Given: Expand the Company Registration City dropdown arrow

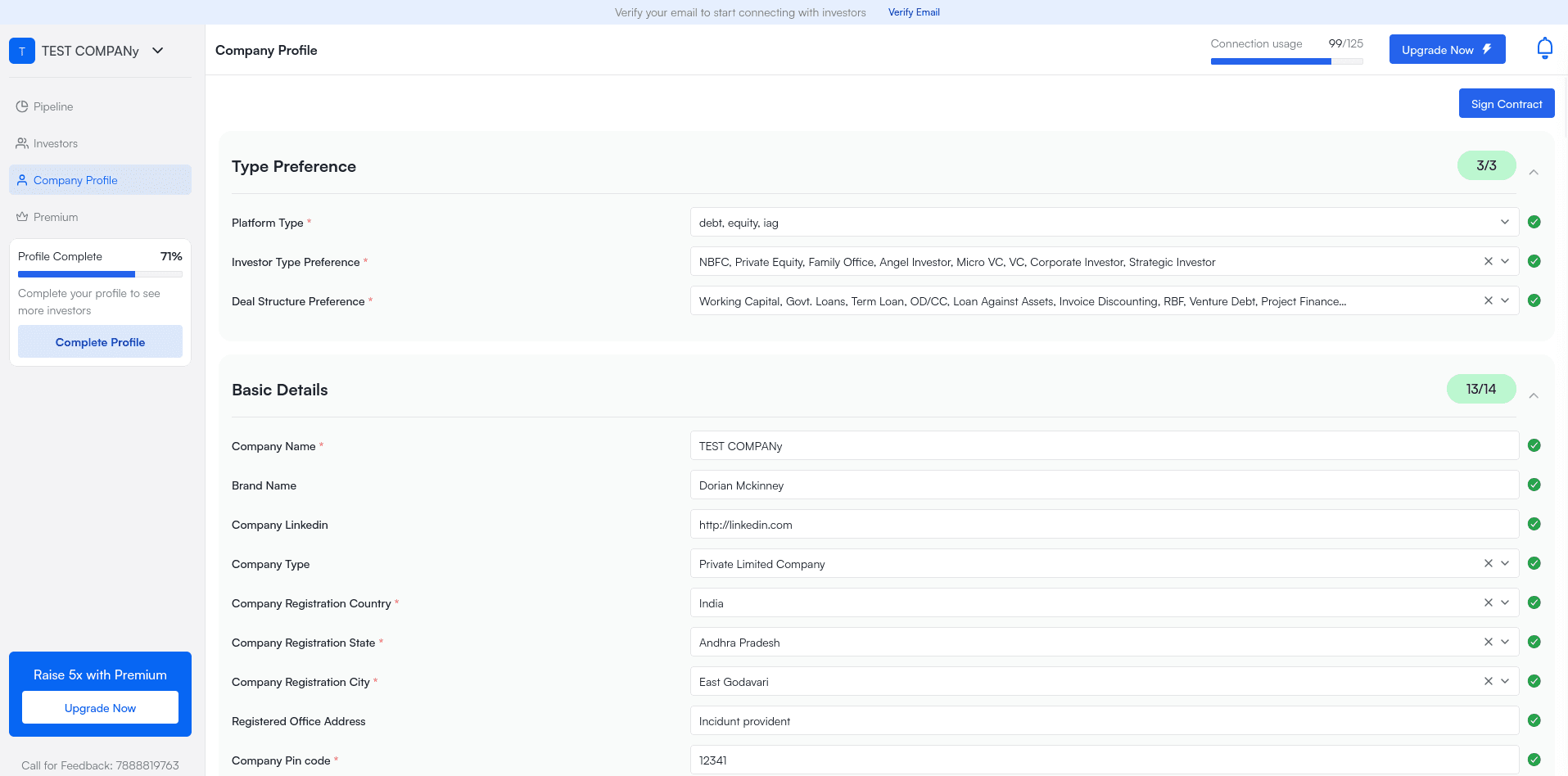Looking at the screenshot, I should [x=1505, y=681].
